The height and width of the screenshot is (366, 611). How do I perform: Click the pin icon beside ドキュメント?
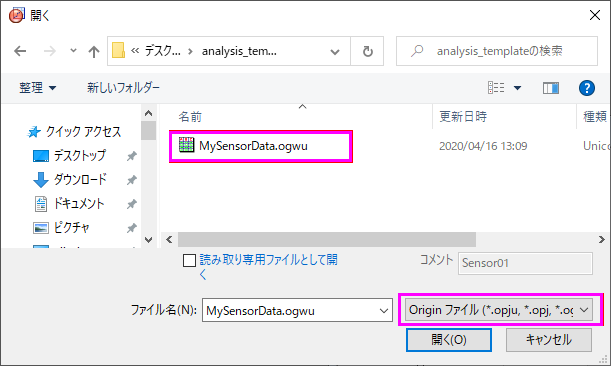132,204
